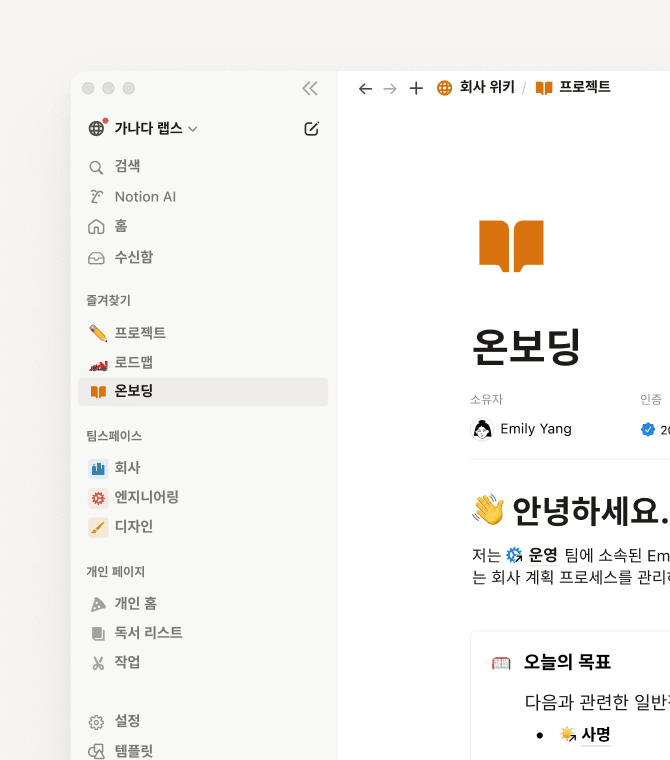Open the 가나다 랩스 workspace switcher
Screen dimensions: 670x760
click(x=156, y=128)
